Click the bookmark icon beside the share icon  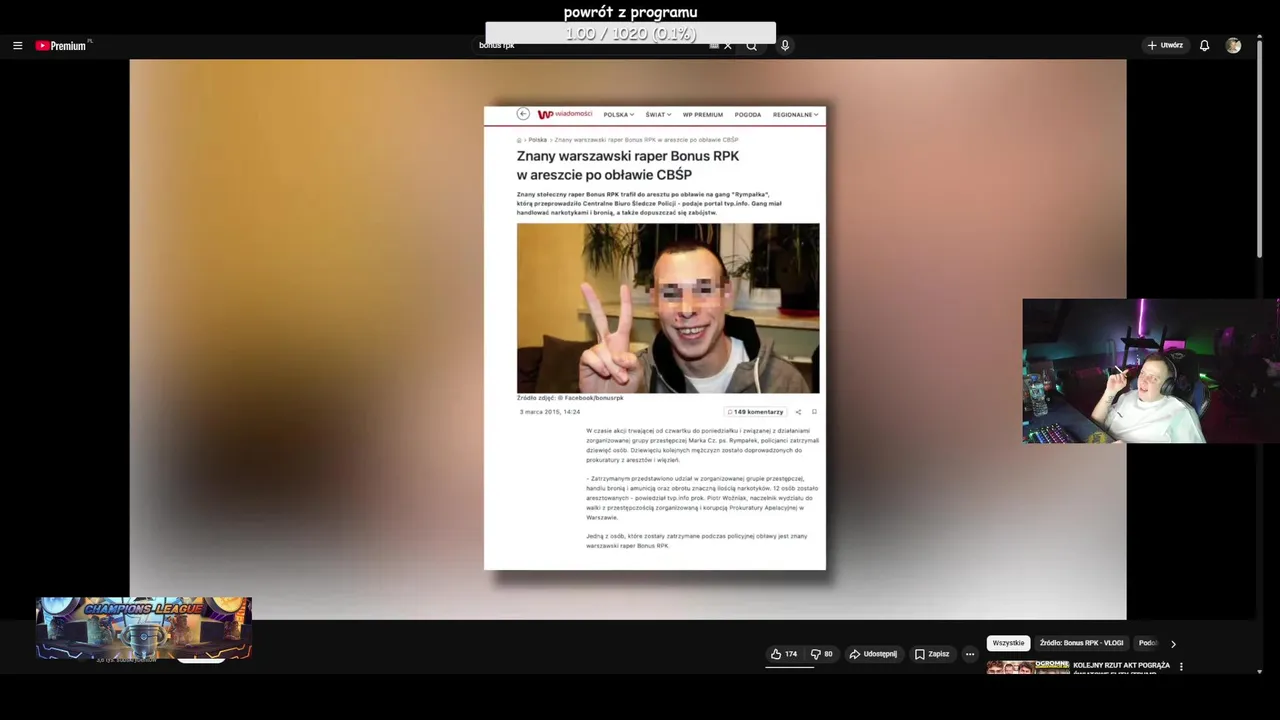pyautogui.click(x=814, y=412)
